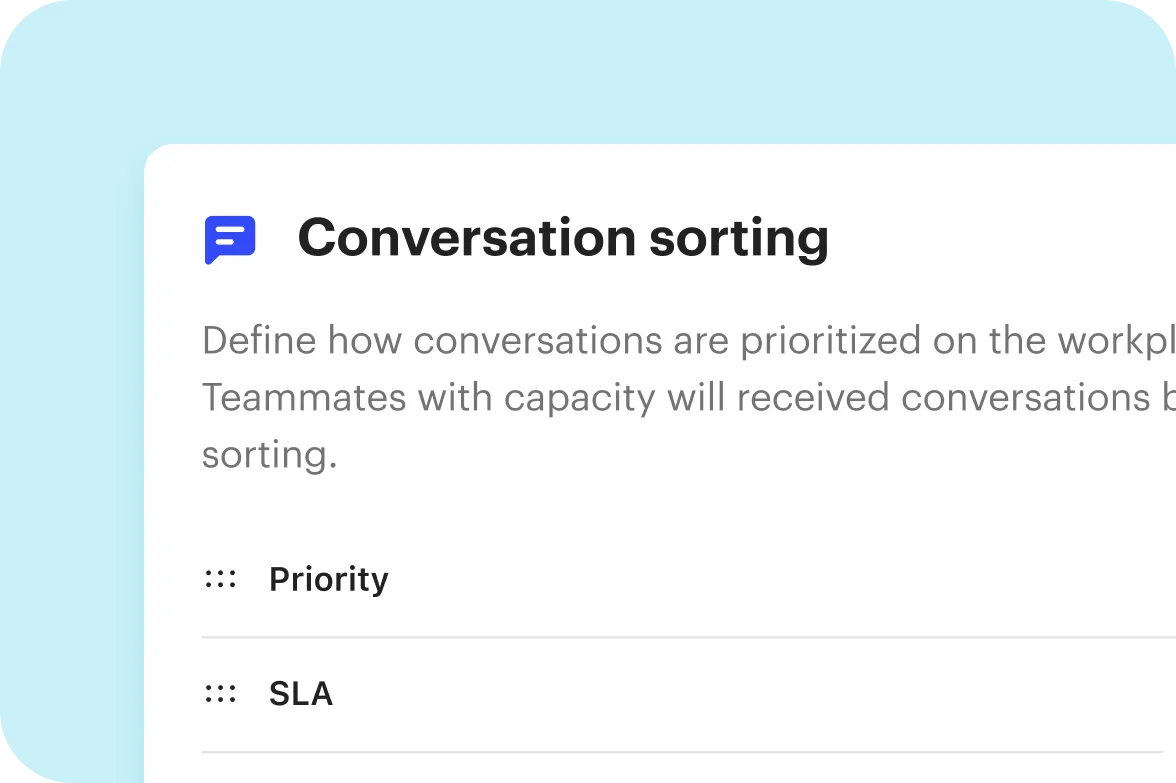This screenshot has height=783, width=1176.
Task: Click the line starting Define how conversations
Action: 688,340
